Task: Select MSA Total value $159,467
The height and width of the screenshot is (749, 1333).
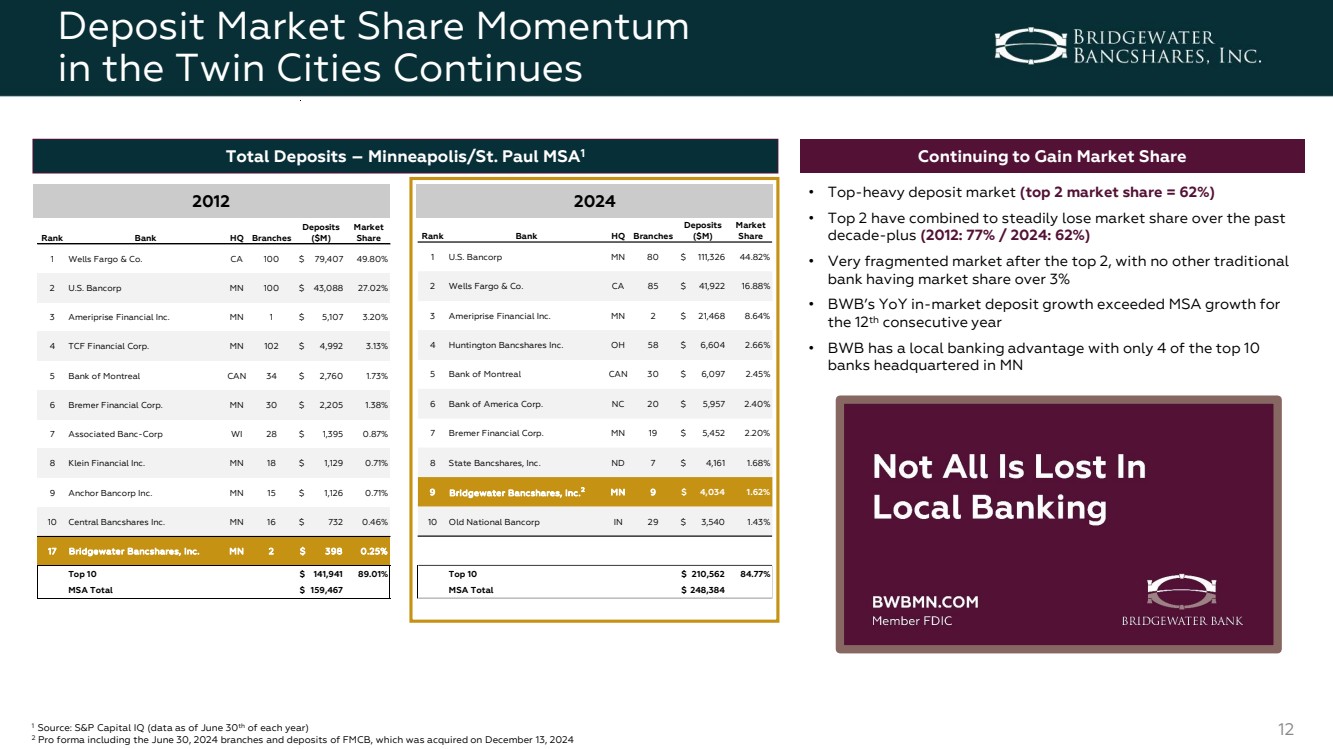Action: click(320, 590)
